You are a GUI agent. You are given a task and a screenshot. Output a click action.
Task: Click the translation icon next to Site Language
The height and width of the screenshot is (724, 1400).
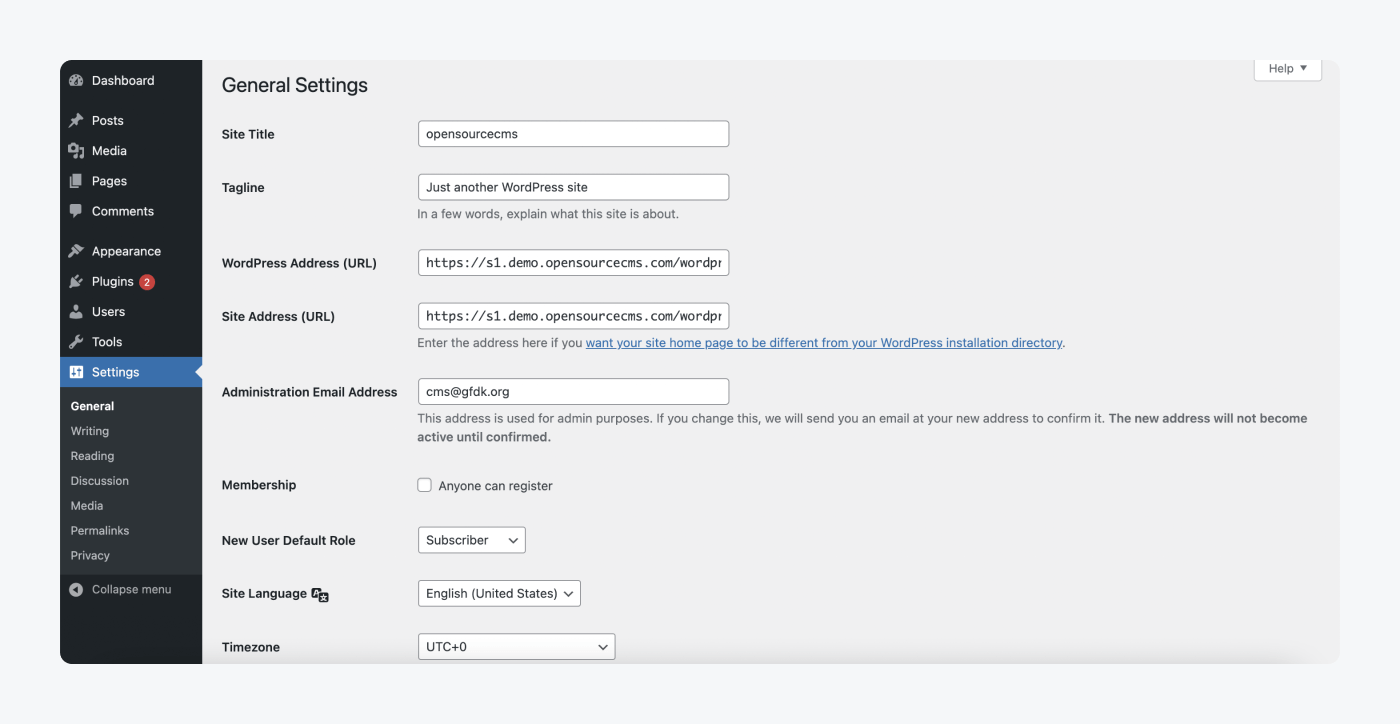click(x=319, y=594)
